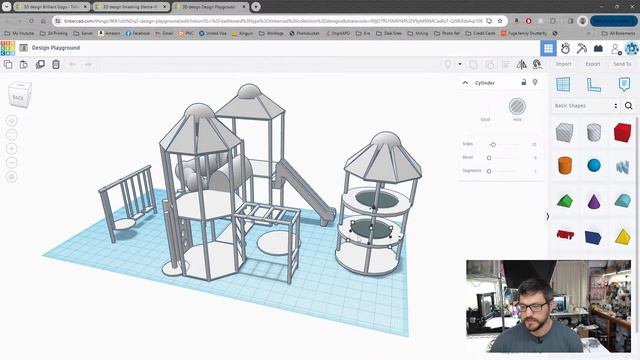640x360 pixels.
Task: Adjust the Bevel slider
Action: pyautogui.click(x=489, y=158)
